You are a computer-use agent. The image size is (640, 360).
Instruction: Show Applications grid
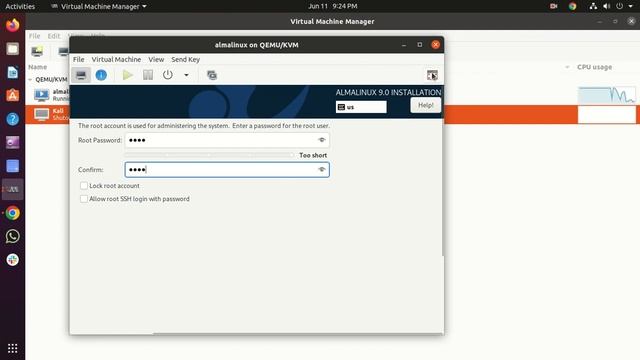pyautogui.click(x=13, y=348)
